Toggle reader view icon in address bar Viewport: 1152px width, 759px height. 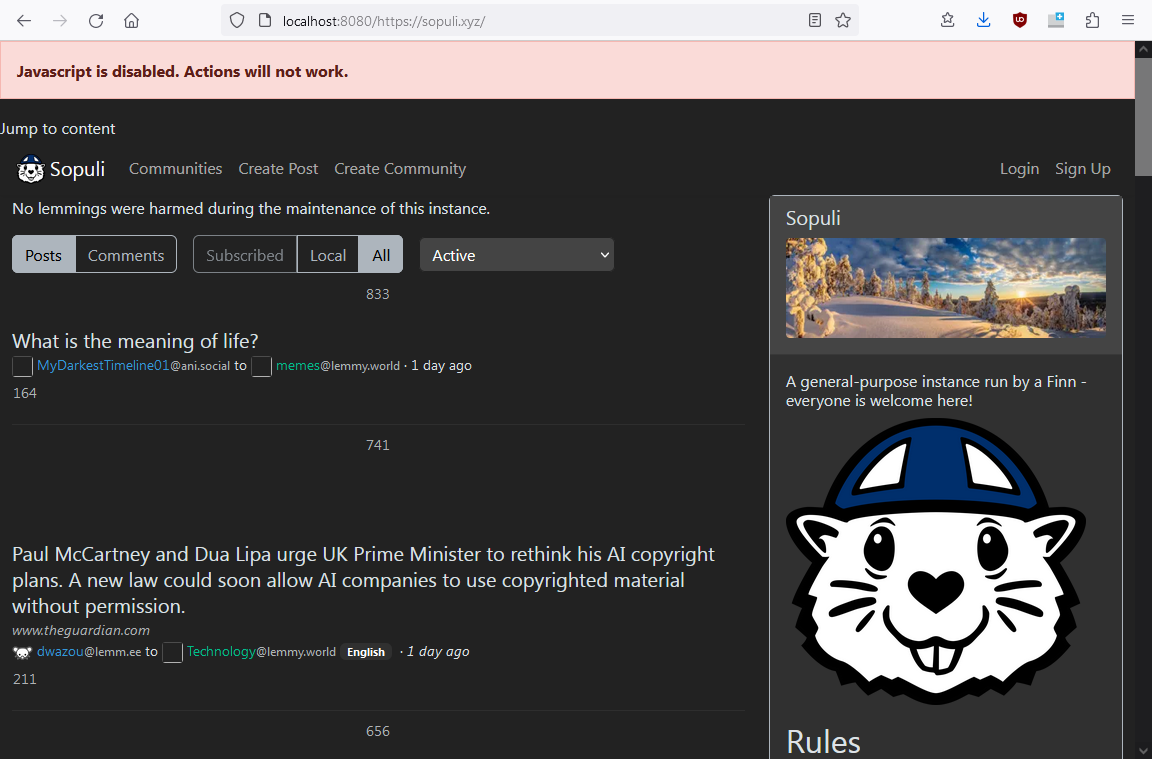point(815,21)
